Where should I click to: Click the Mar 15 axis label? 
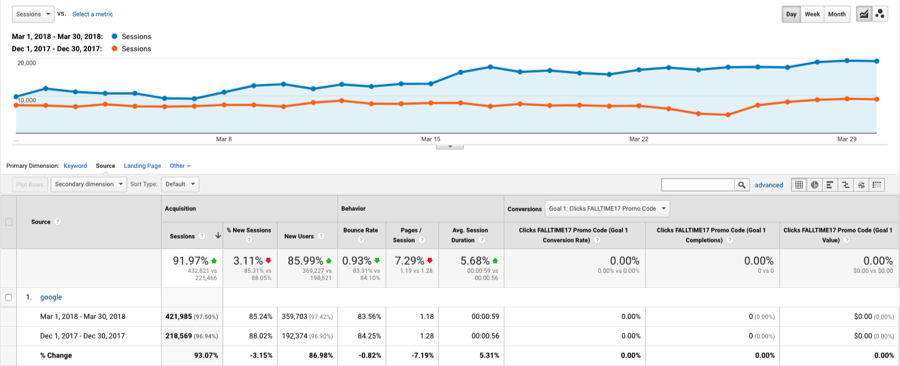coord(430,139)
